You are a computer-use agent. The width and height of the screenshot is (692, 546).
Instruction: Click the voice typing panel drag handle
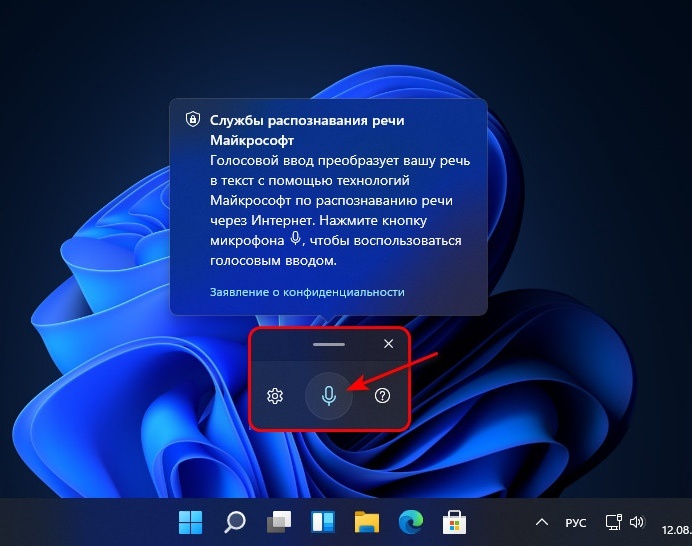click(329, 344)
